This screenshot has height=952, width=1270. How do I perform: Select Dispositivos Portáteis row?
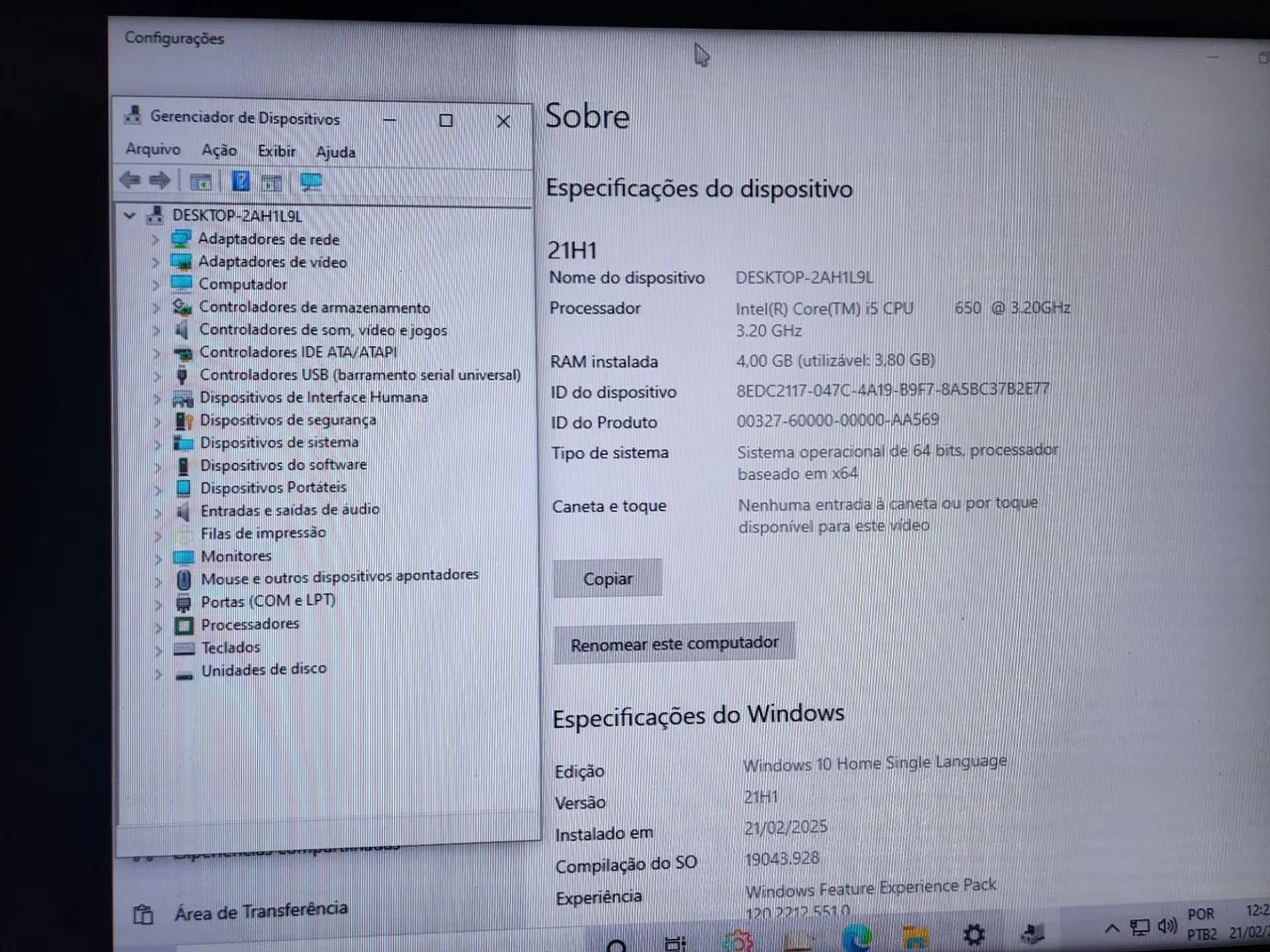tap(274, 488)
